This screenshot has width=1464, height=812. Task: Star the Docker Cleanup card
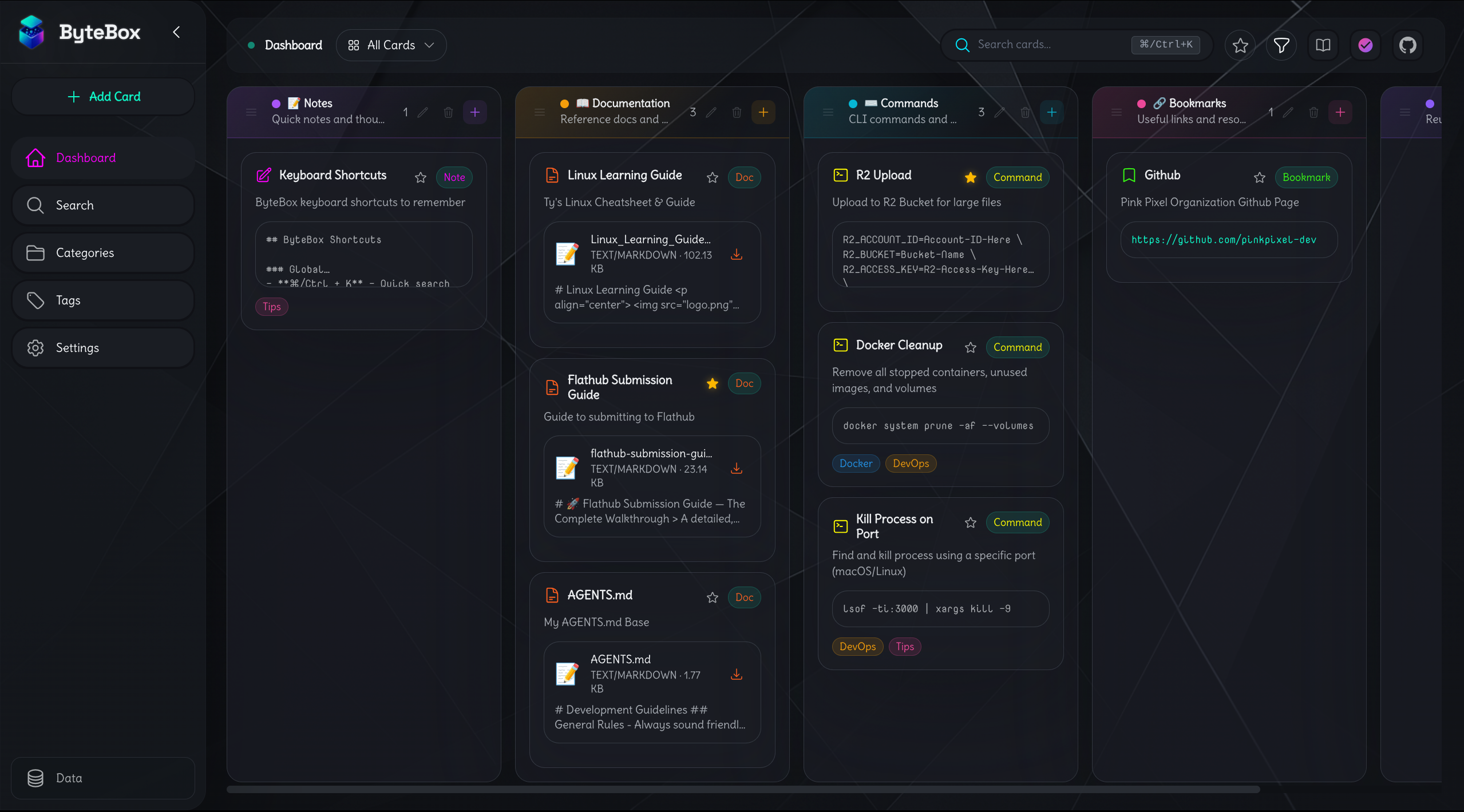[x=971, y=347]
